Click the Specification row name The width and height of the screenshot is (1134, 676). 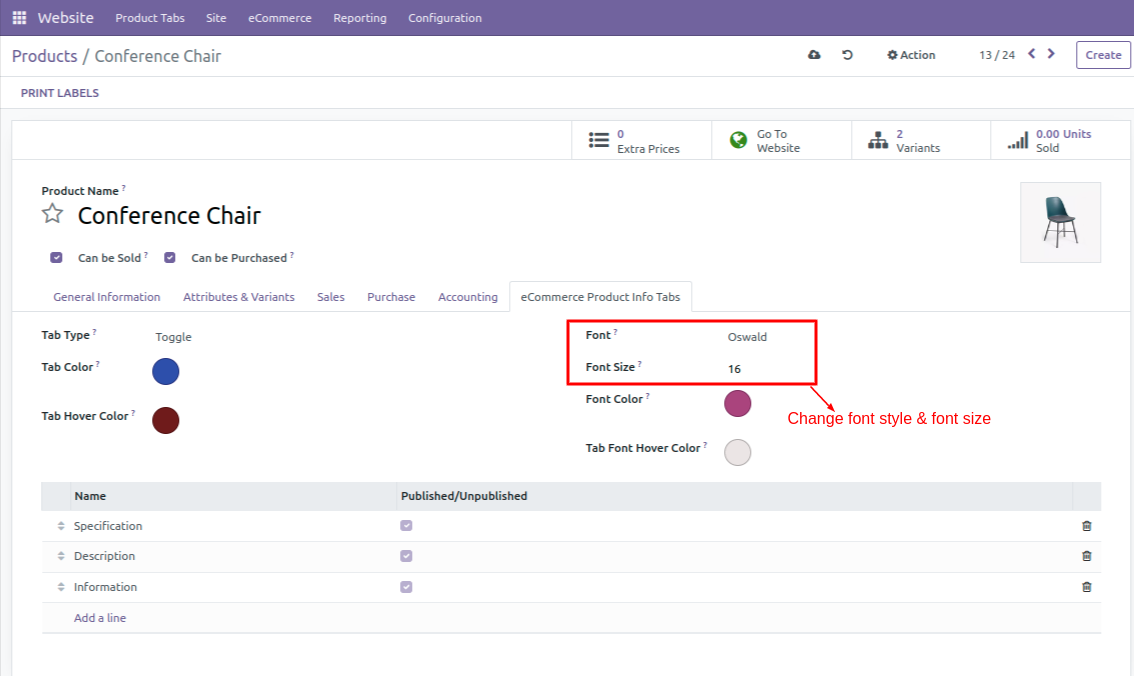108,526
